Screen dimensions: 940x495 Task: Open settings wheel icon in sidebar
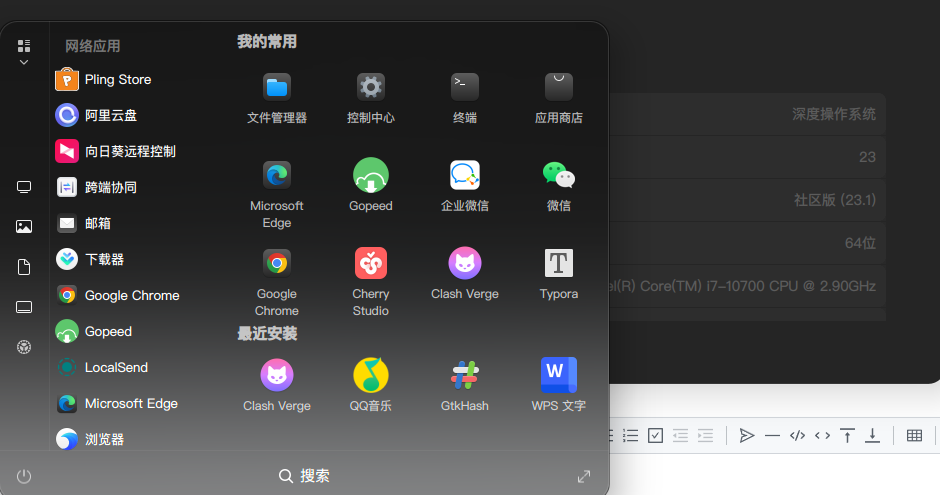point(24,347)
